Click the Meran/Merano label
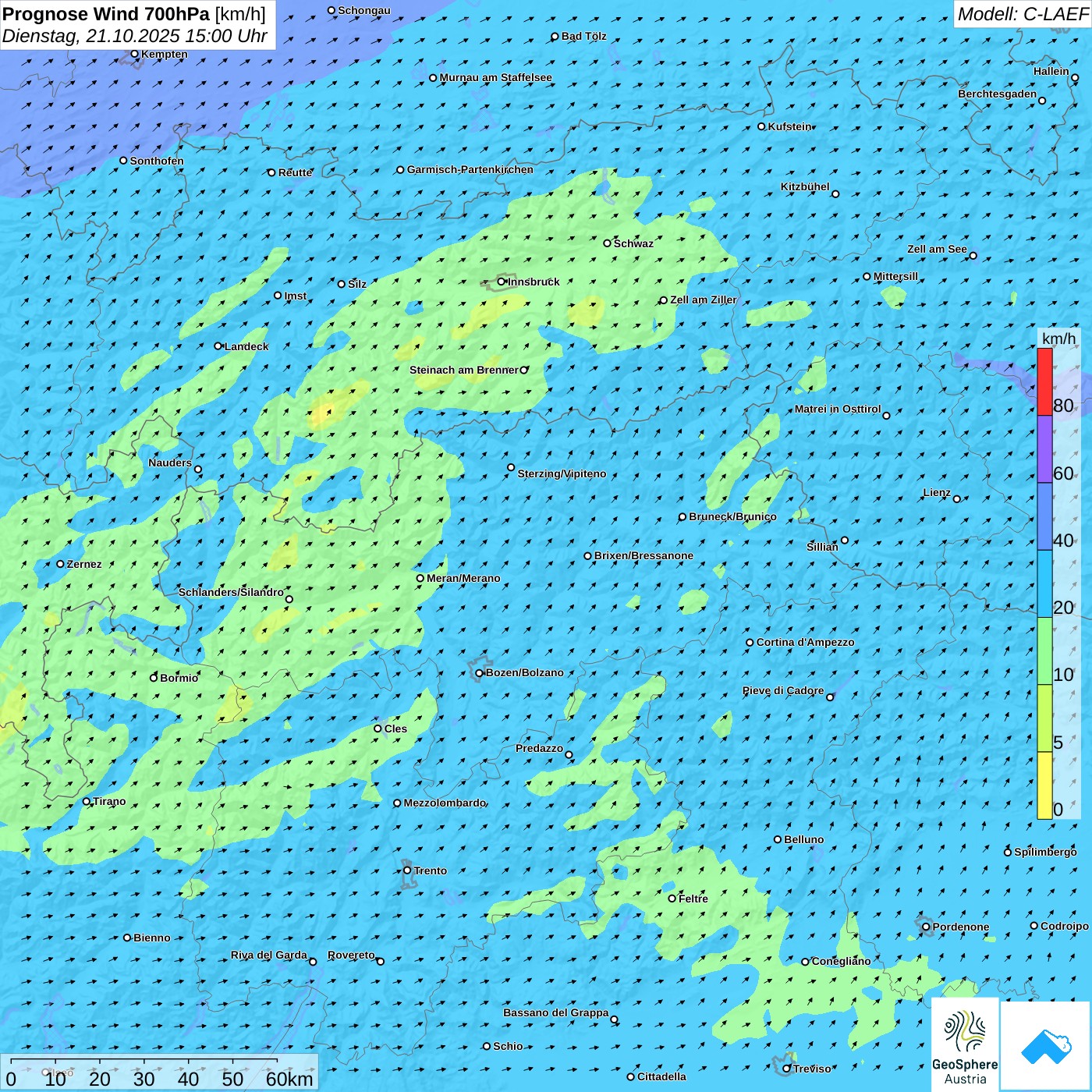 463,578
